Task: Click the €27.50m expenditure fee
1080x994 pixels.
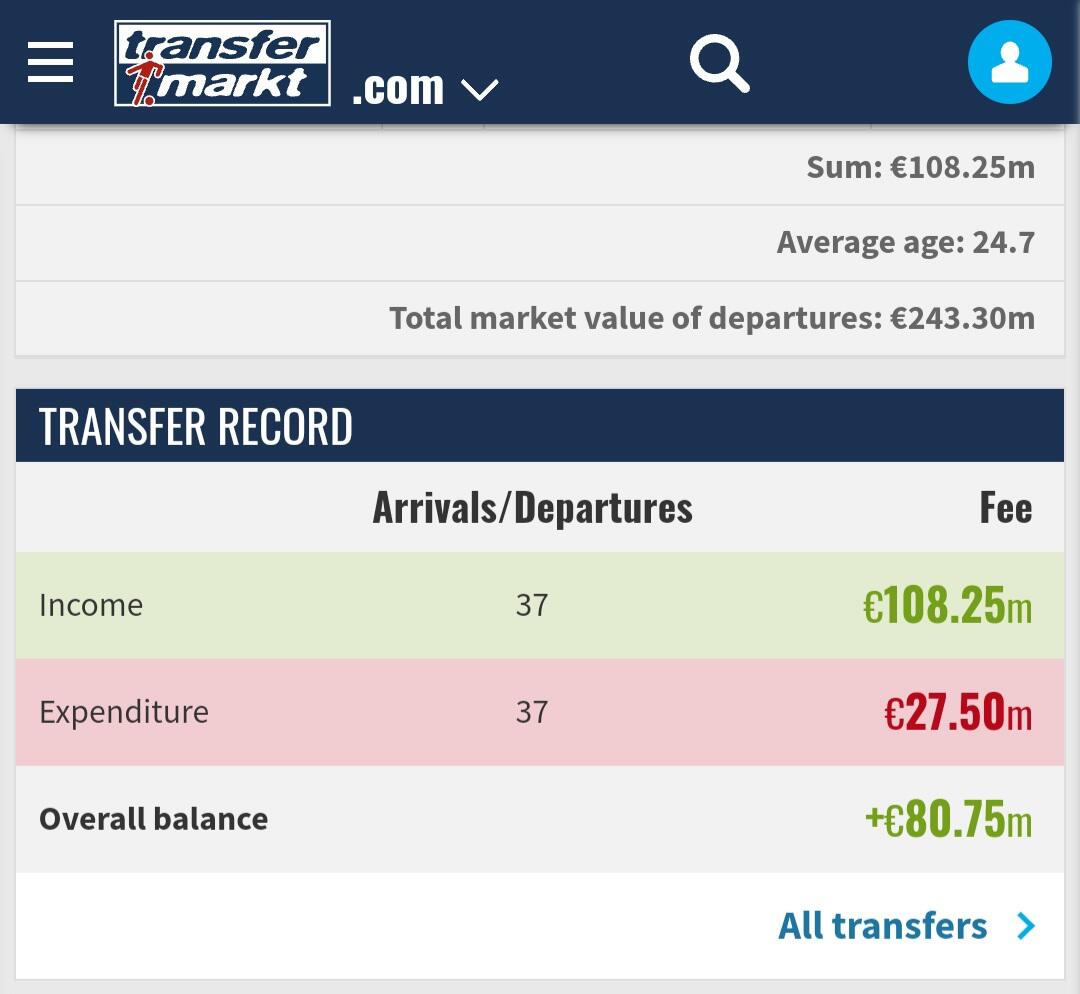Action: [x=957, y=713]
